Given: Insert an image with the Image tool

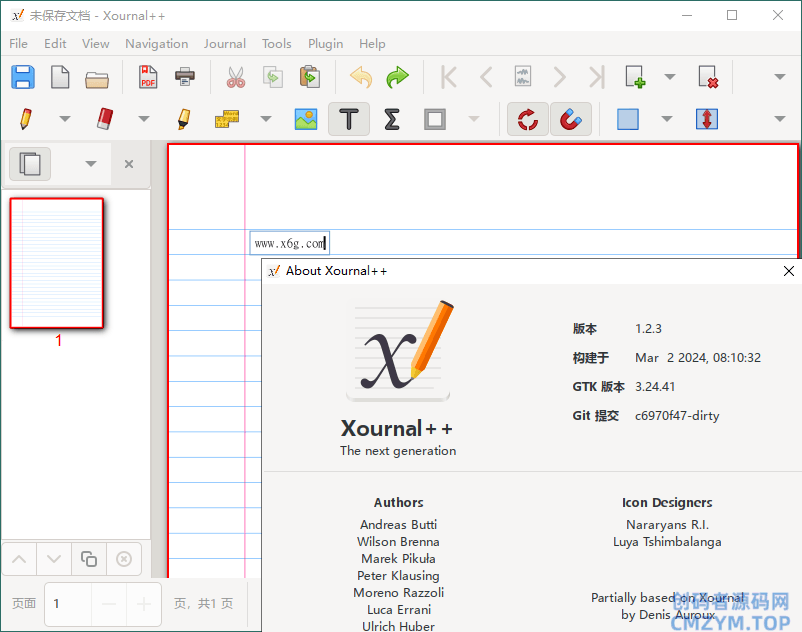Looking at the screenshot, I should pos(306,119).
